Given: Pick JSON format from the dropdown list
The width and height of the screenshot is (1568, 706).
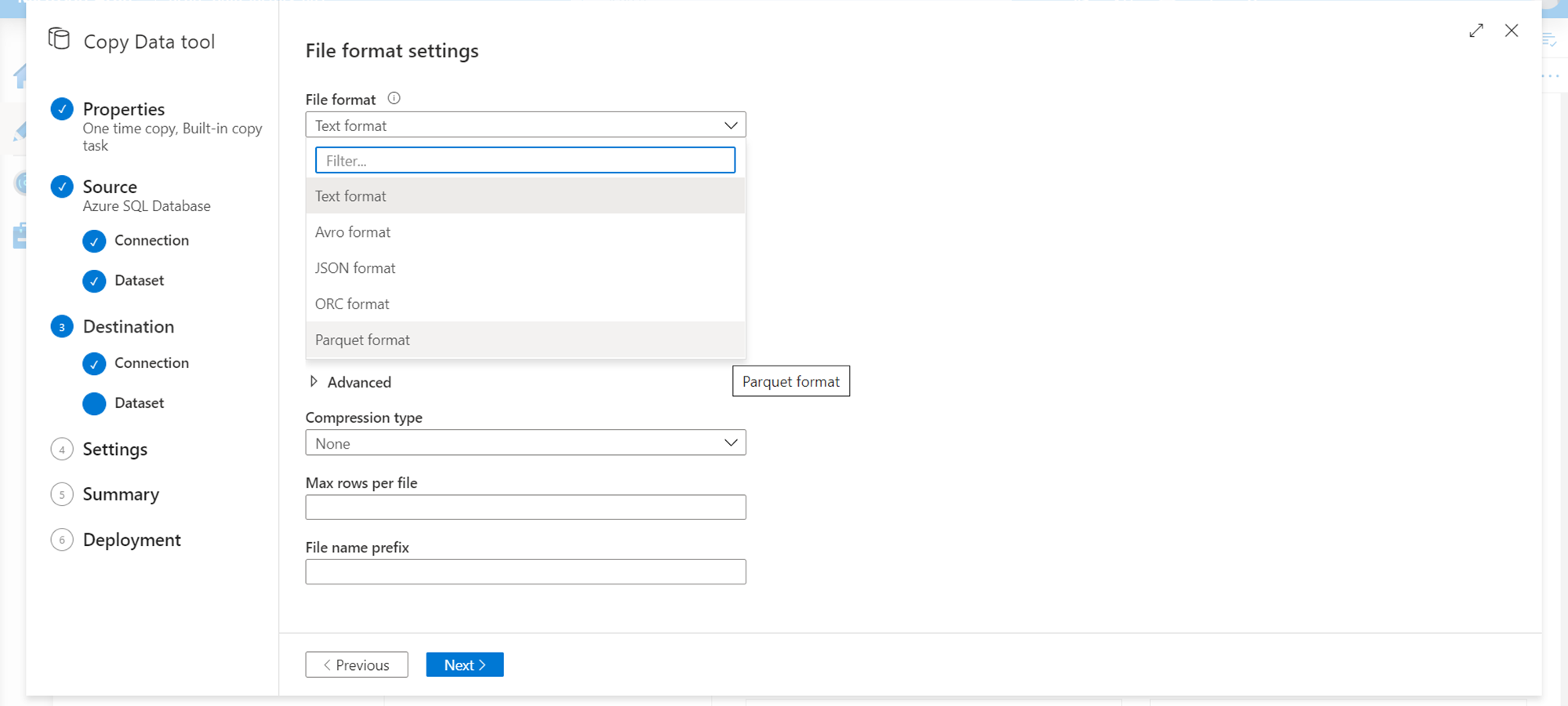Looking at the screenshot, I should point(355,268).
